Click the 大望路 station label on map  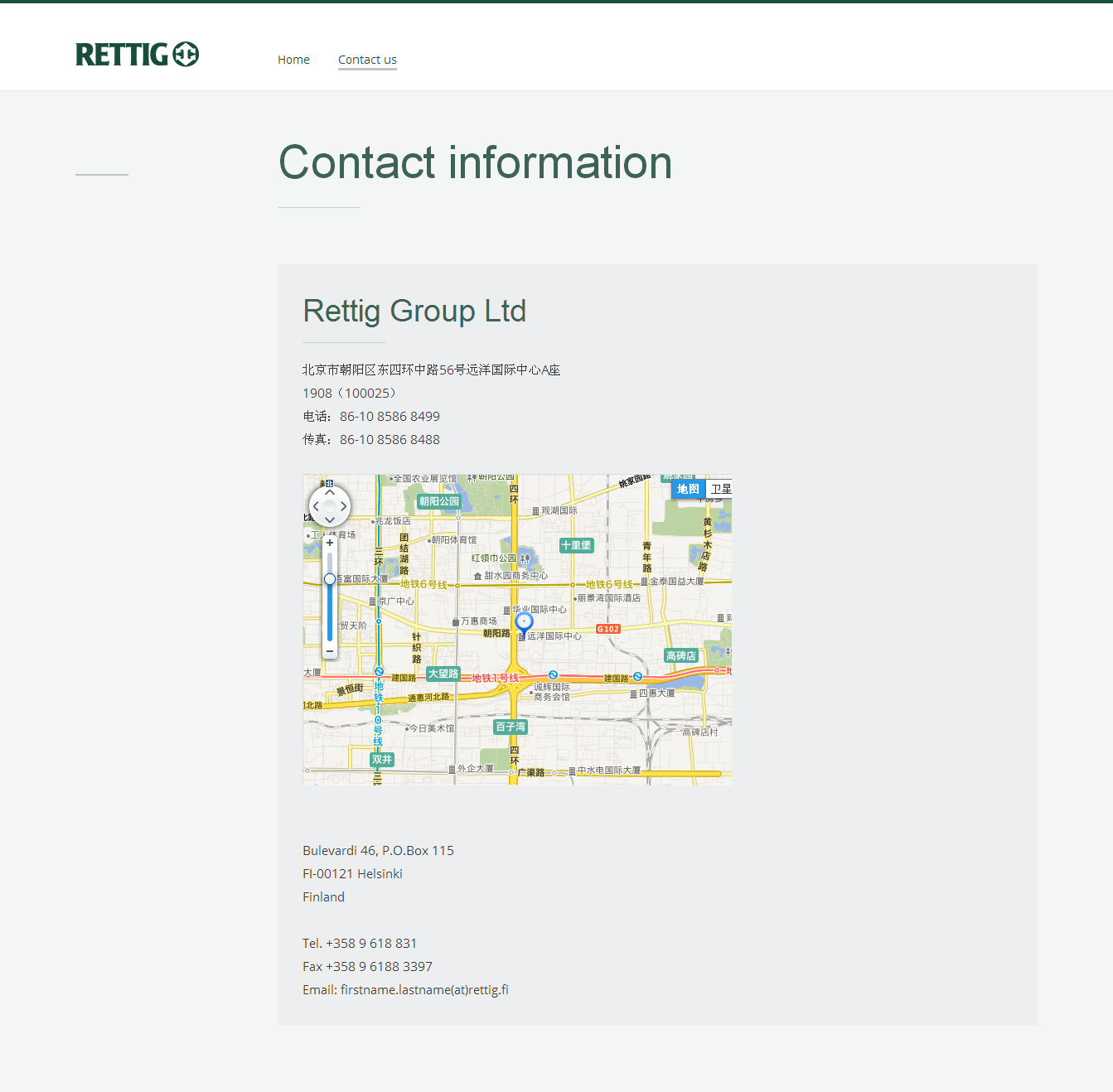coord(443,674)
